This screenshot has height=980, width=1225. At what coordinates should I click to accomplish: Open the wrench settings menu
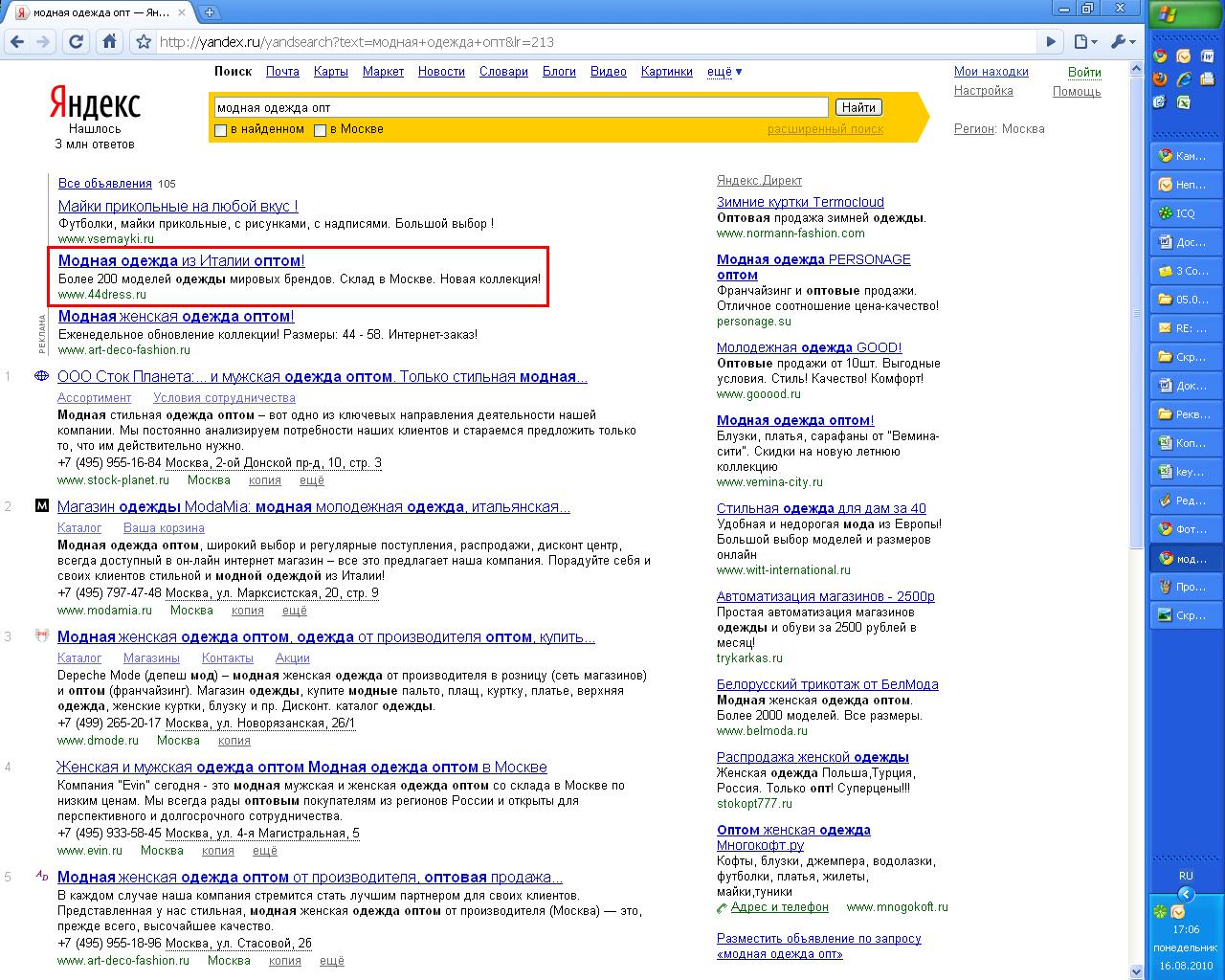[x=1122, y=41]
